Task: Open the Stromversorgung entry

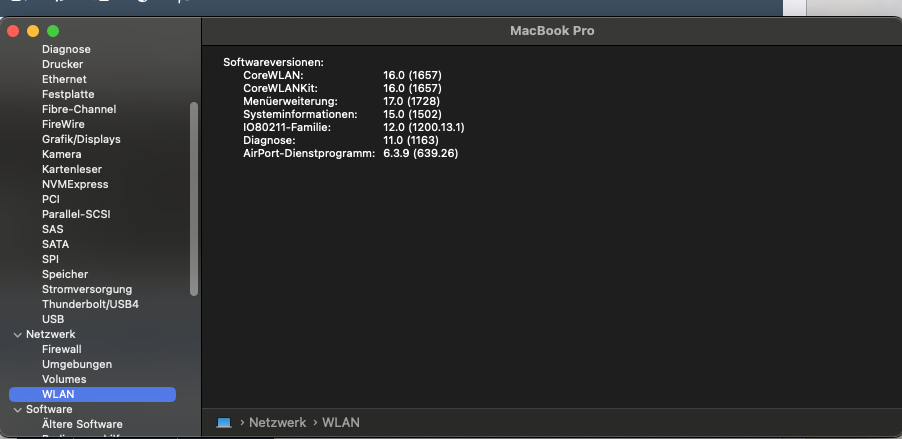Action: [87, 289]
